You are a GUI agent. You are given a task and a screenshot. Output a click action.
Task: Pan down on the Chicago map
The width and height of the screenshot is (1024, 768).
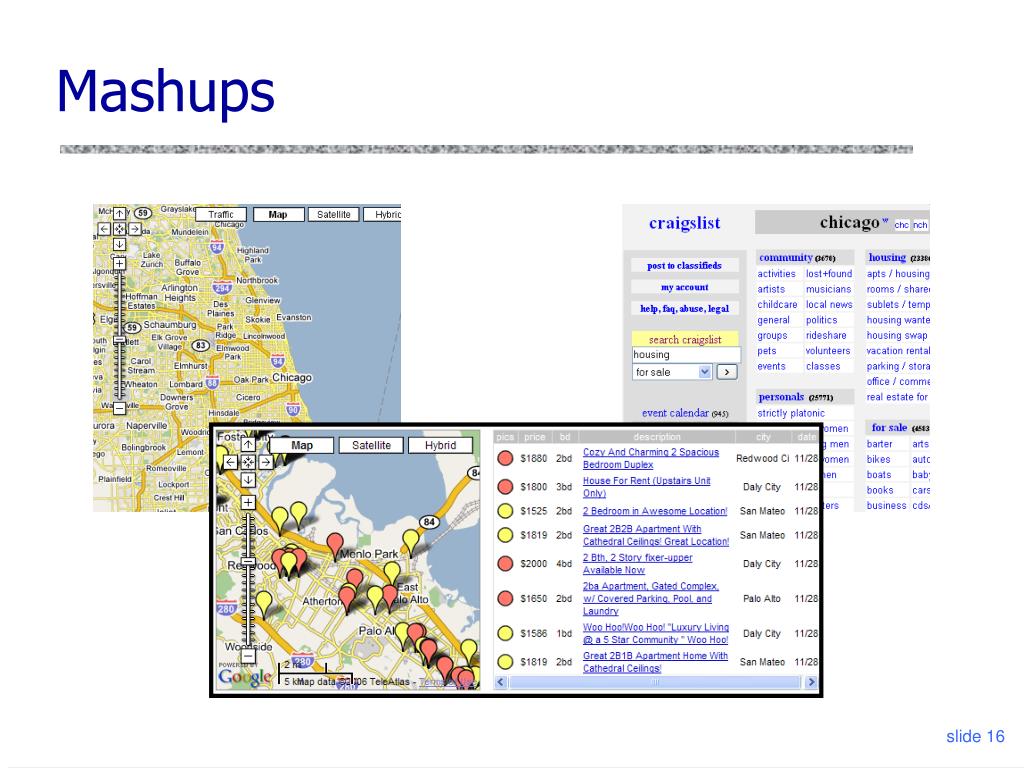(120, 244)
